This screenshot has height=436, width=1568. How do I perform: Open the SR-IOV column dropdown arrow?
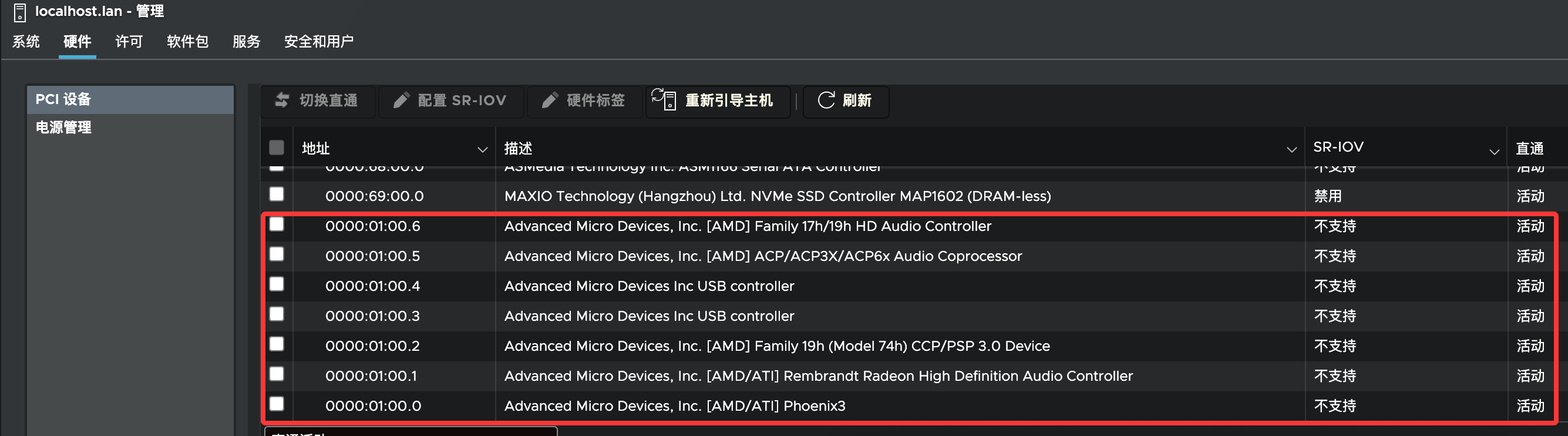point(1494,152)
